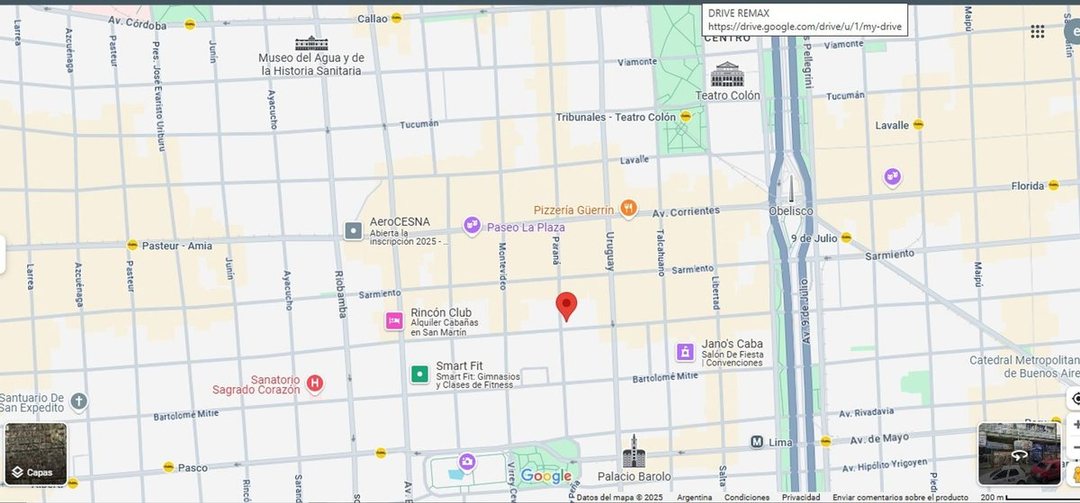Click the Palacio Barolo tower icon
Image resolution: width=1080 pixels, height=503 pixels.
(634, 451)
